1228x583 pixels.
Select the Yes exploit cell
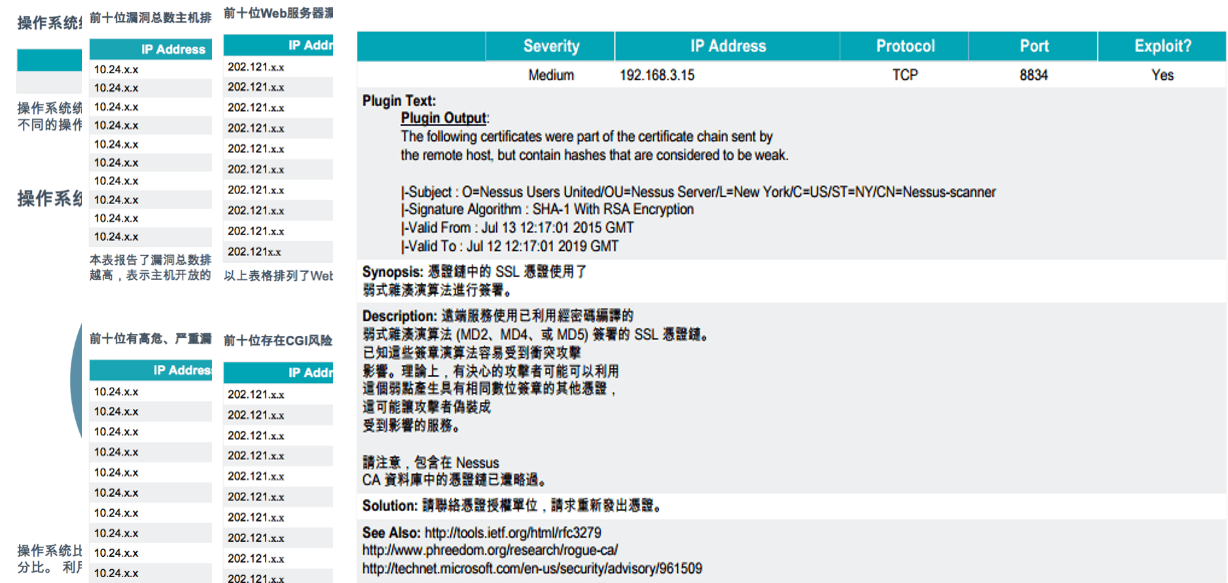point(1163,75)
